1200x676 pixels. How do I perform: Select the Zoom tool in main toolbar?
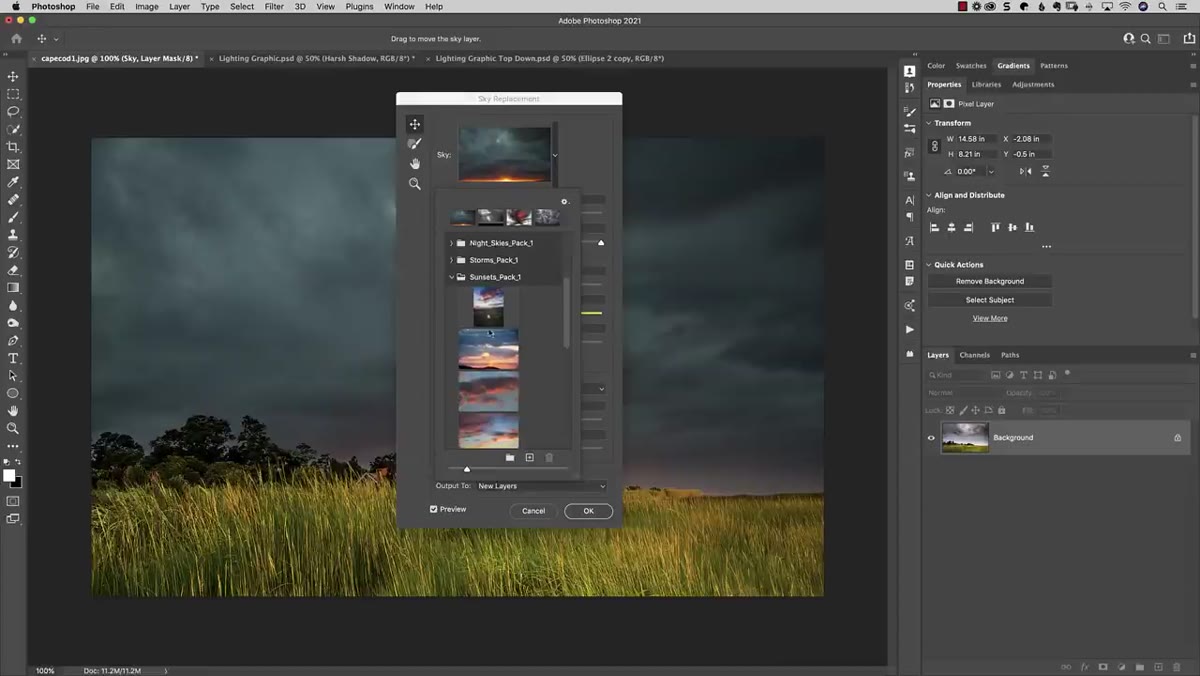13,428
